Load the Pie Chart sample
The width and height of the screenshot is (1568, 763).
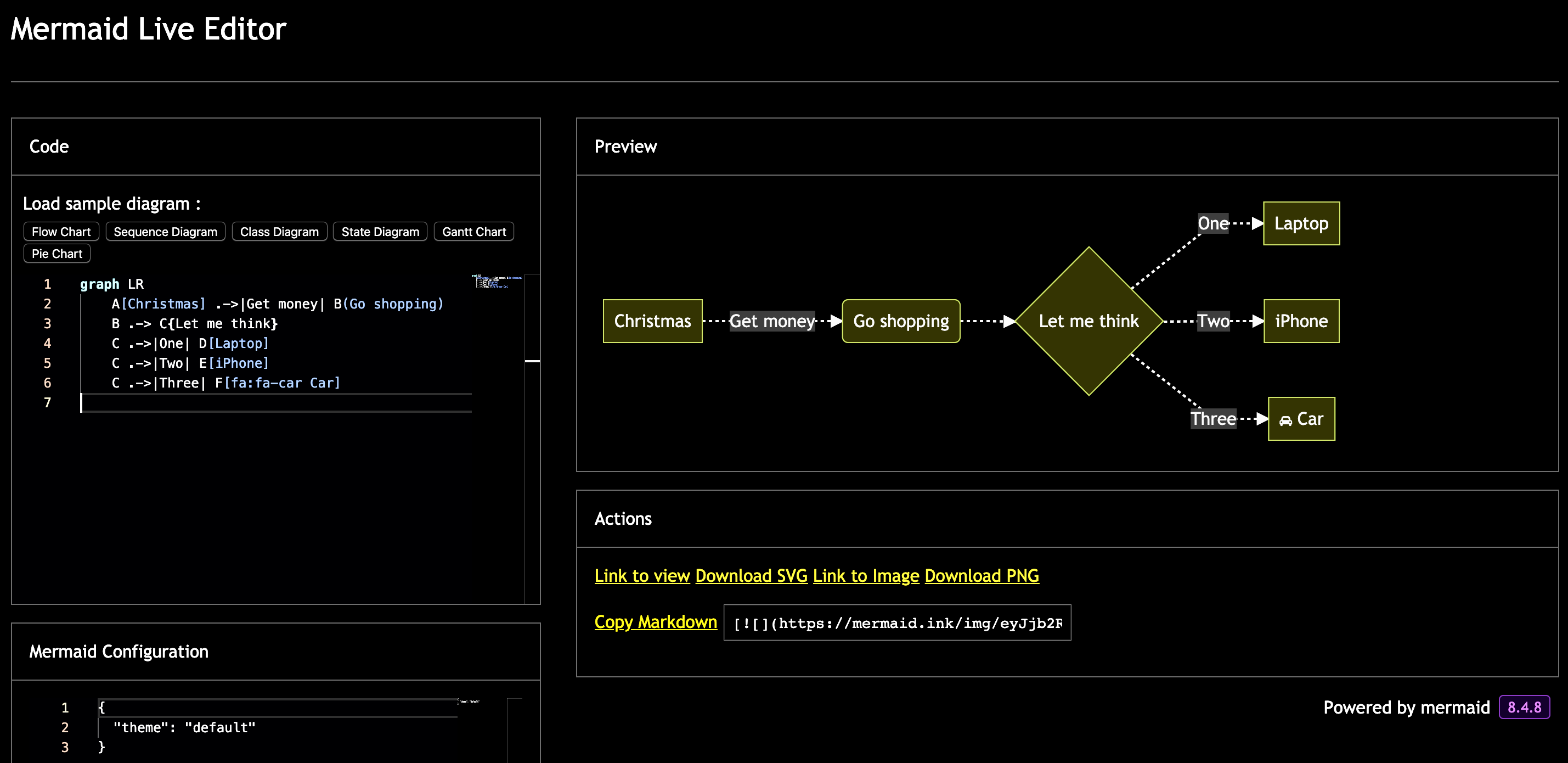click(x=57, y=253)
